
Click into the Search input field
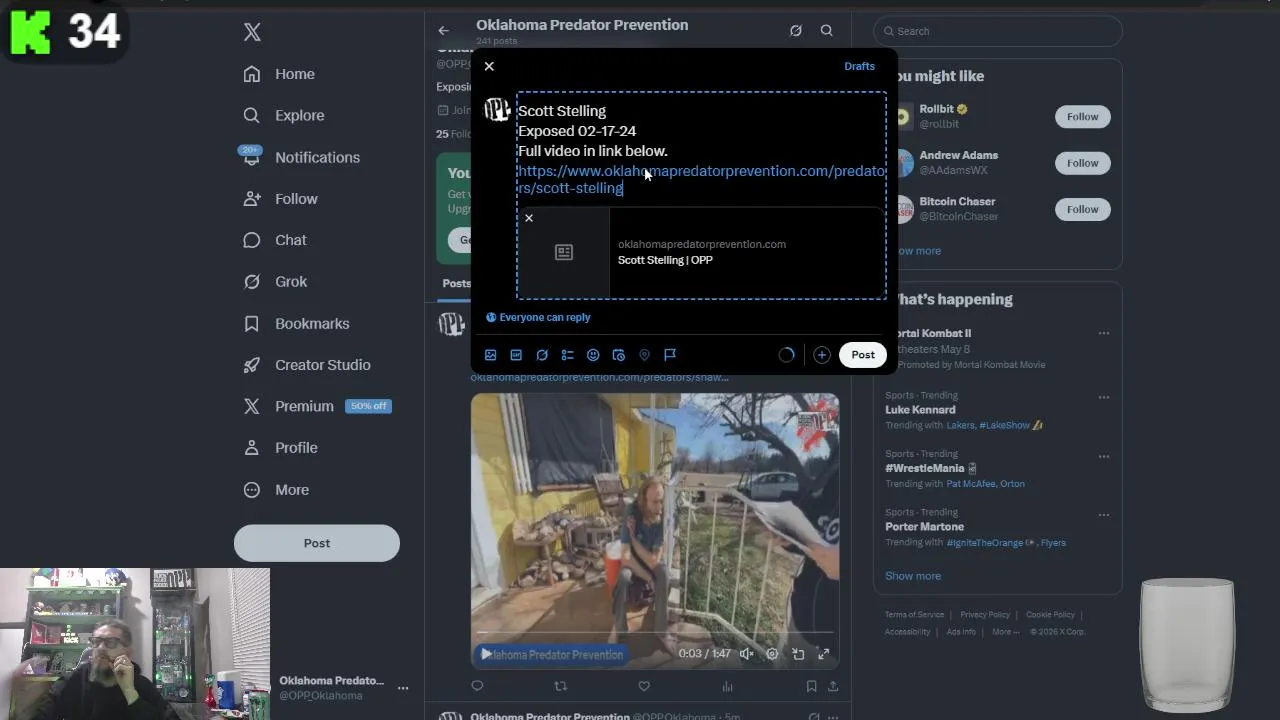coord(998,31)
